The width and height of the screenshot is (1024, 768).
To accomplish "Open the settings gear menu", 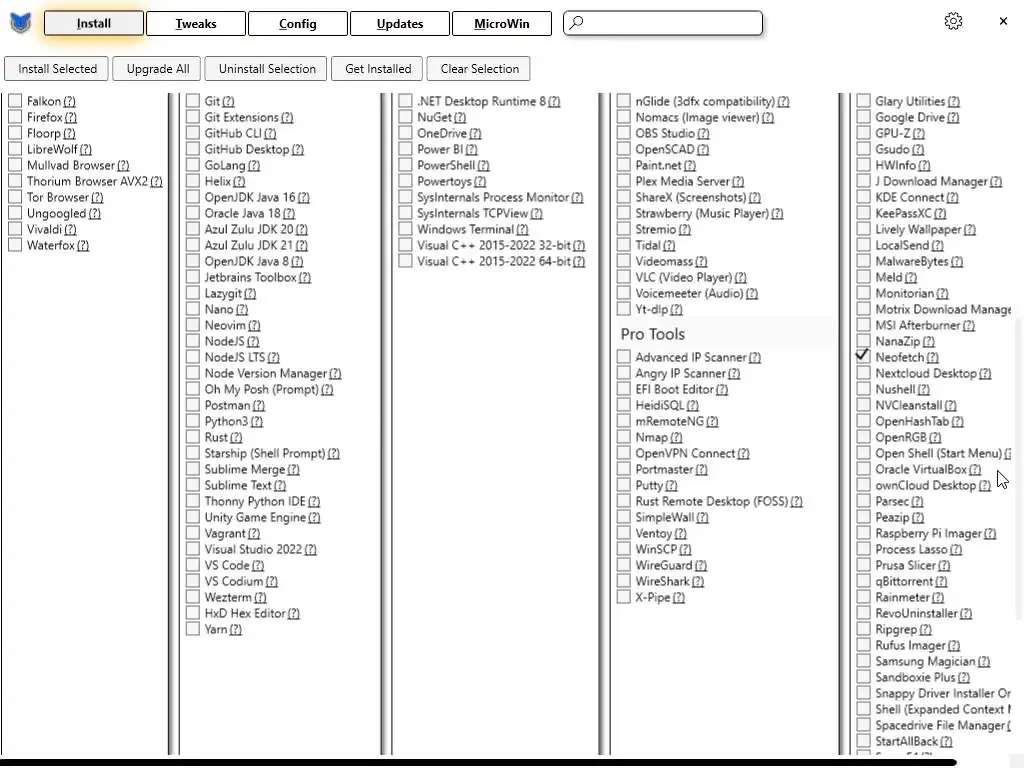I will pos(953,22).
